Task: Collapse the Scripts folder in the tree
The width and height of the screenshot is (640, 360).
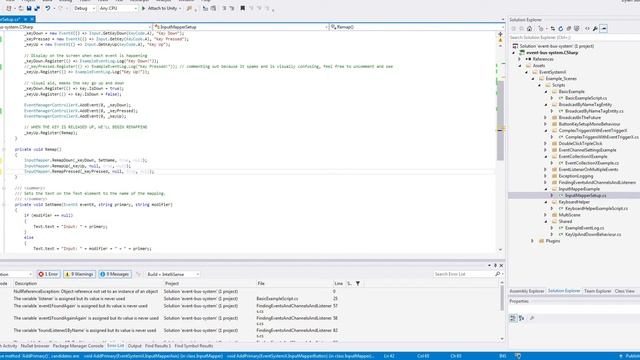Action: coord(540,85)
